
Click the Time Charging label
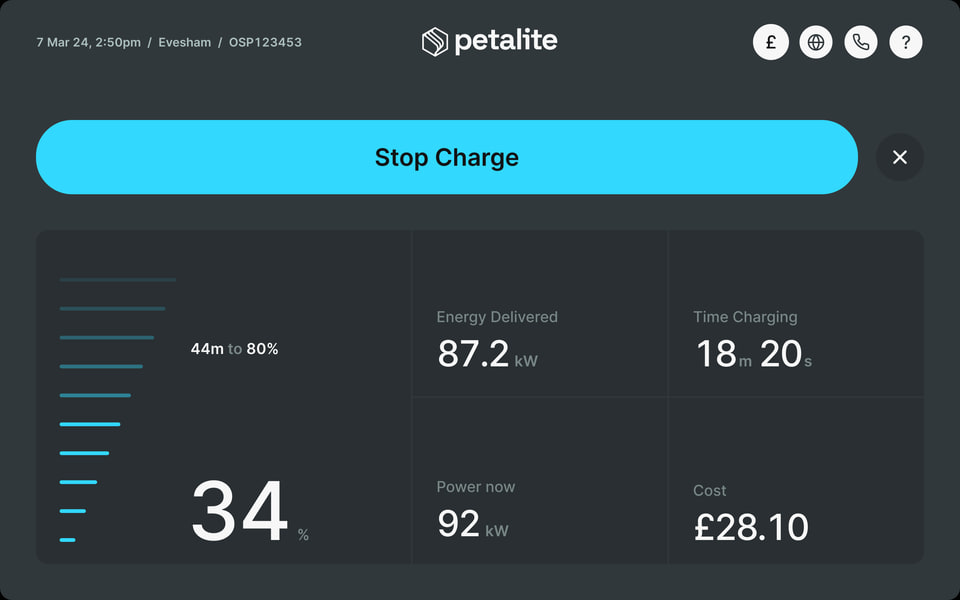745,317
